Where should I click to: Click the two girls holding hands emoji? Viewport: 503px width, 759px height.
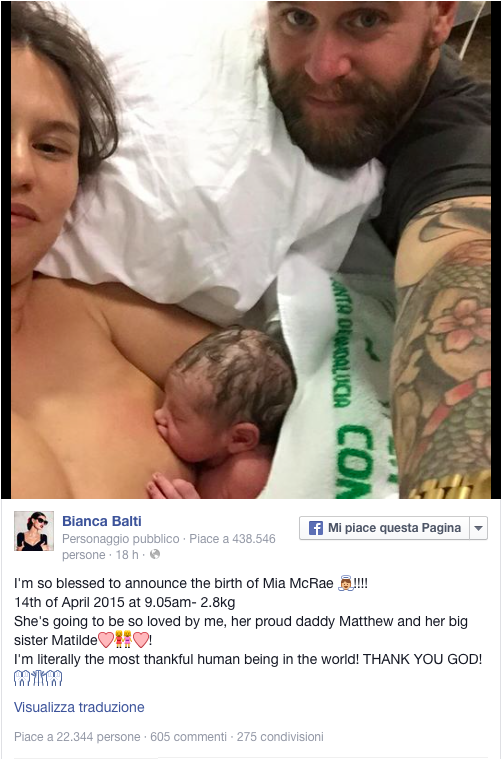pyautogui.click(x=123, y=640)
